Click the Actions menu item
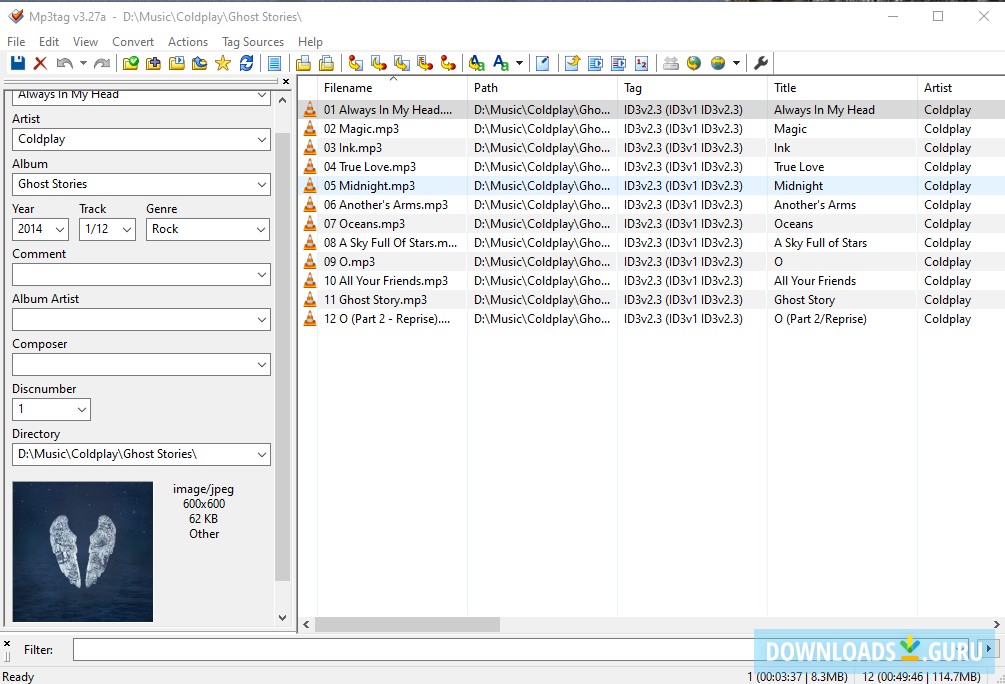The image size is (1005, 684). point(187,41)
